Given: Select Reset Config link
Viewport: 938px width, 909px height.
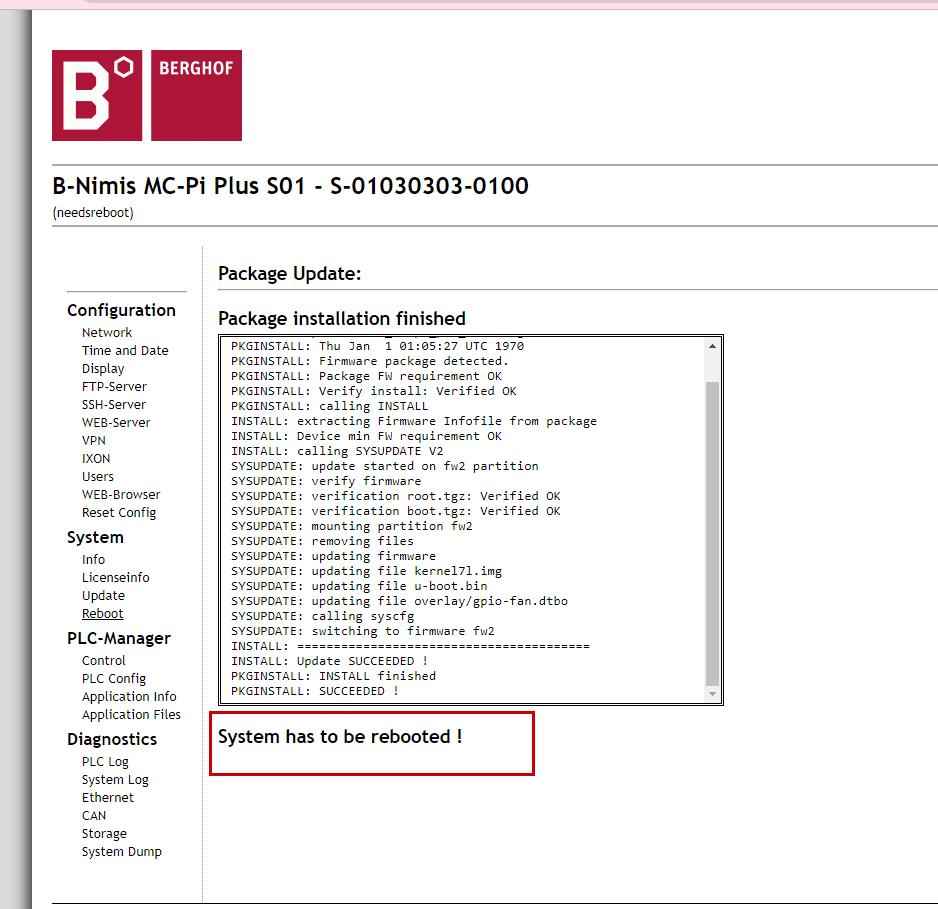Looking at the screenshot, I should [119, 513].
